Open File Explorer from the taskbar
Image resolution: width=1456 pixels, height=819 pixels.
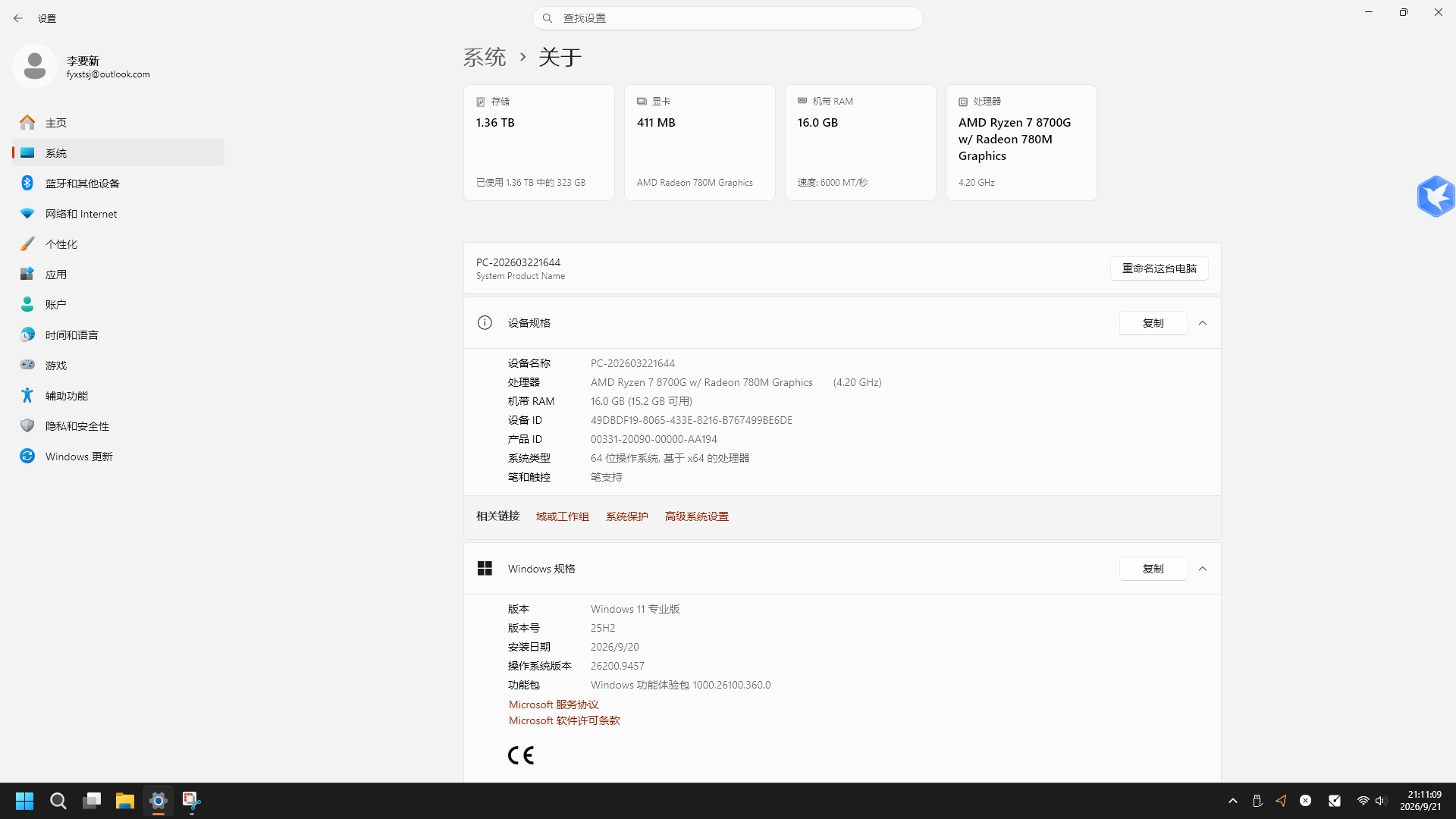[x=125, y=801]
